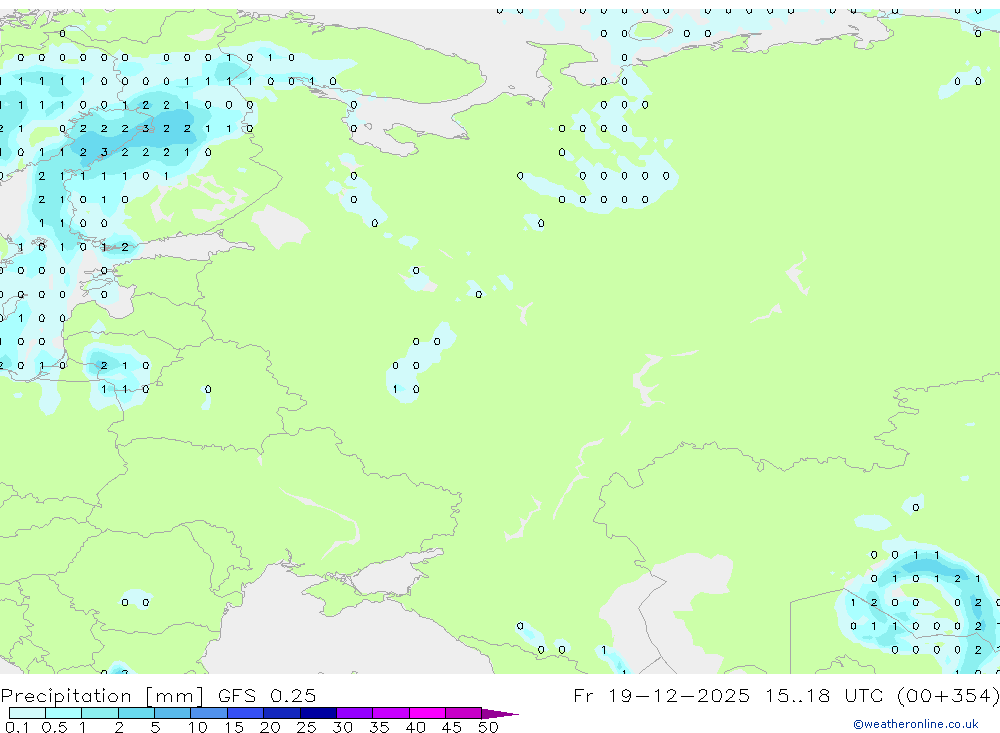This screenshot has height=733, width=1000.
Task: Click the '0.5' legend scale label
Action: point(54,727)
